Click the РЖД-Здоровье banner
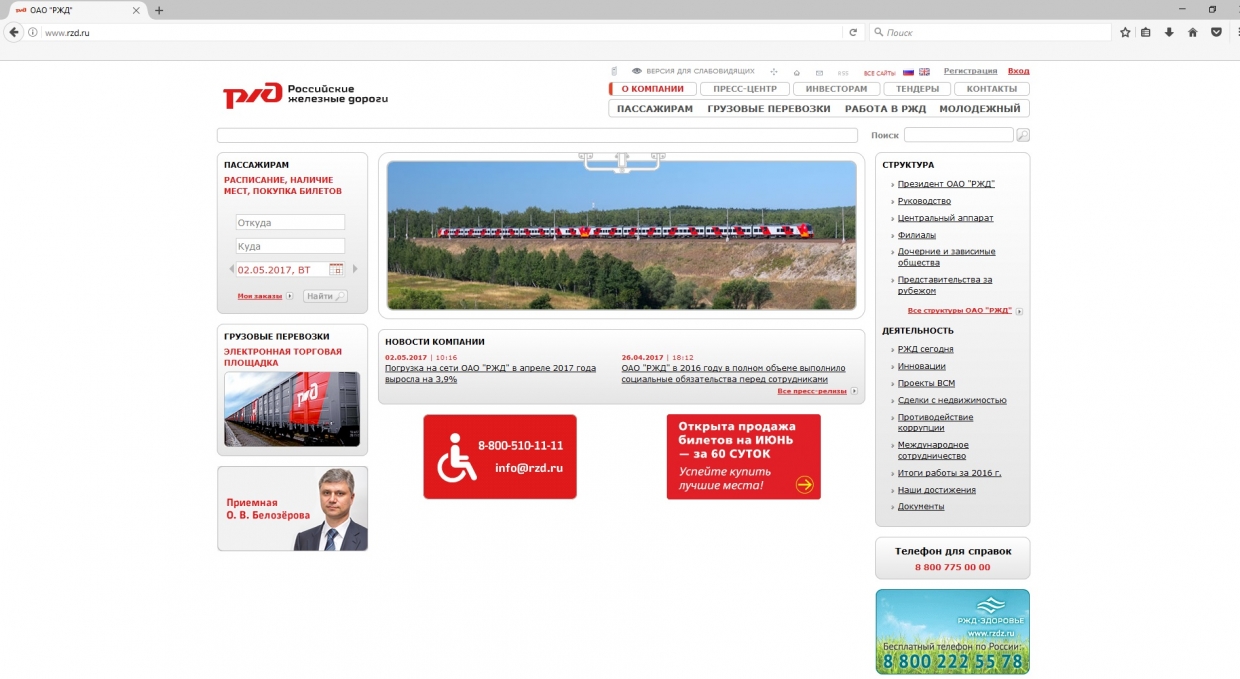1240x679 pixels. pyautogui.click(x=952, y=631)
